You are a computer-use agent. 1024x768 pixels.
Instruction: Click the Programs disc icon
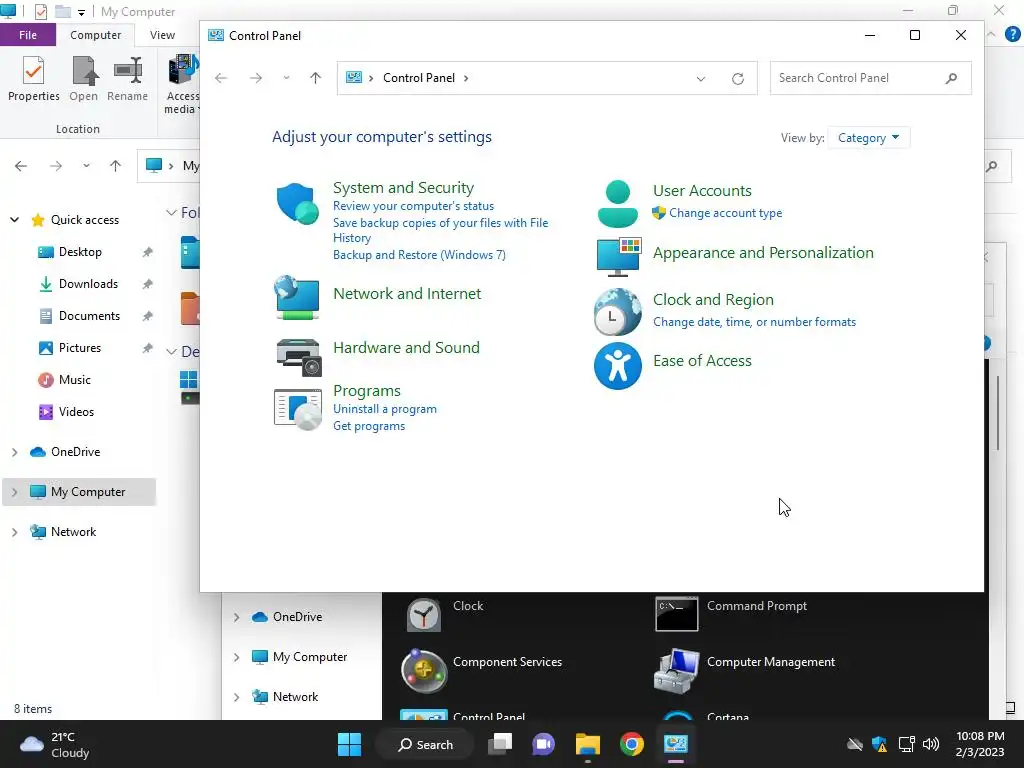click(x=298, y=409)
